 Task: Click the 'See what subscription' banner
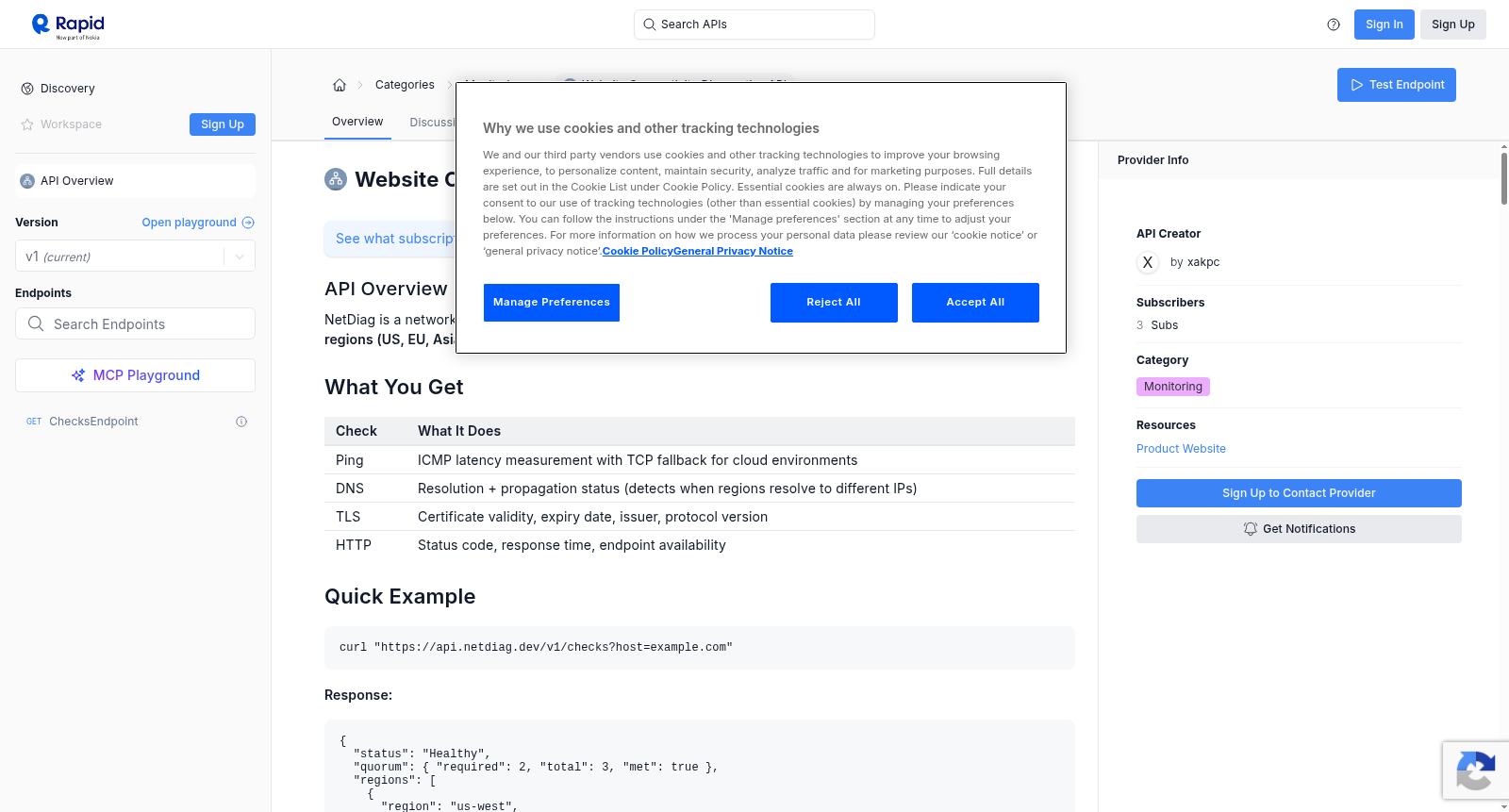tap(390, 239)
